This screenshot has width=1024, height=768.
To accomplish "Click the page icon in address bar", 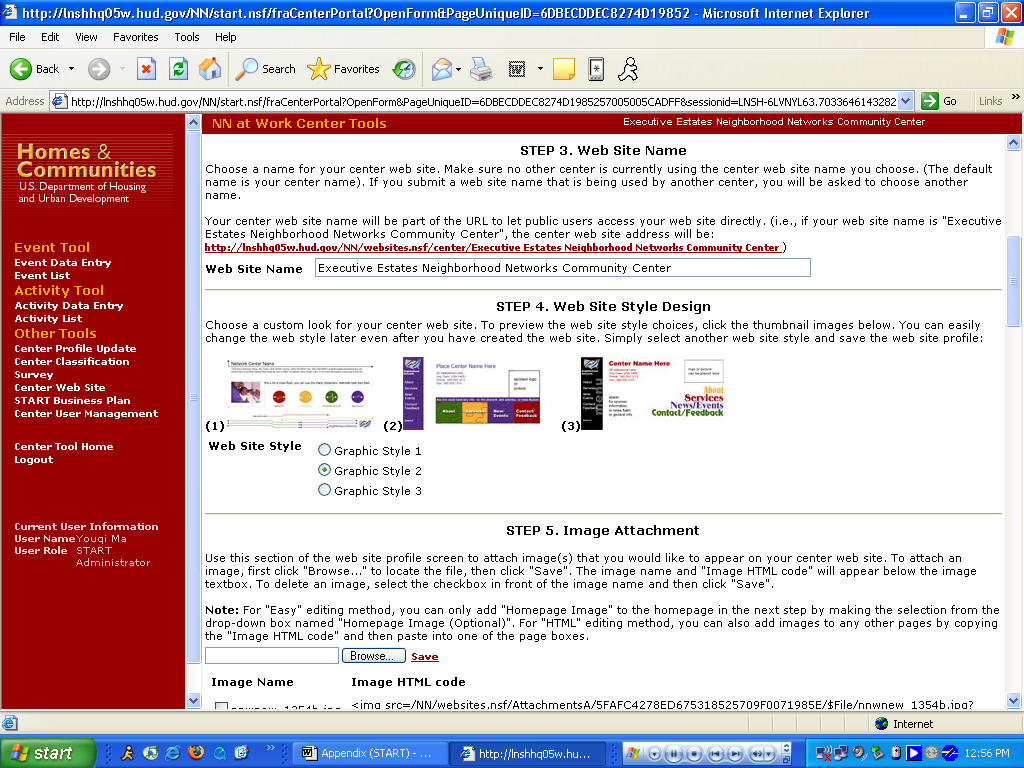I will (x=59, y=101).
